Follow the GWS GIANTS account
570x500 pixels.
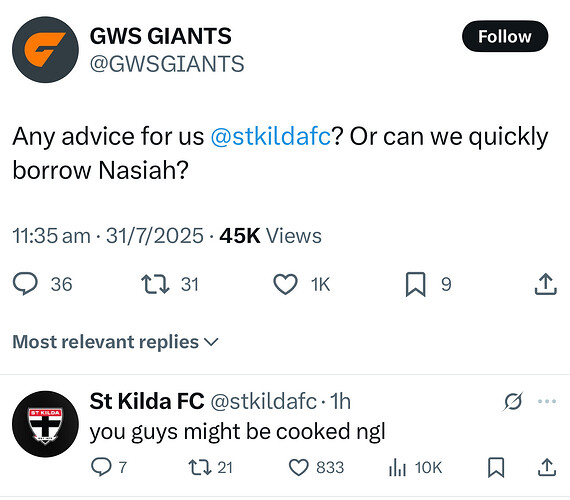[x=505, y=36]
